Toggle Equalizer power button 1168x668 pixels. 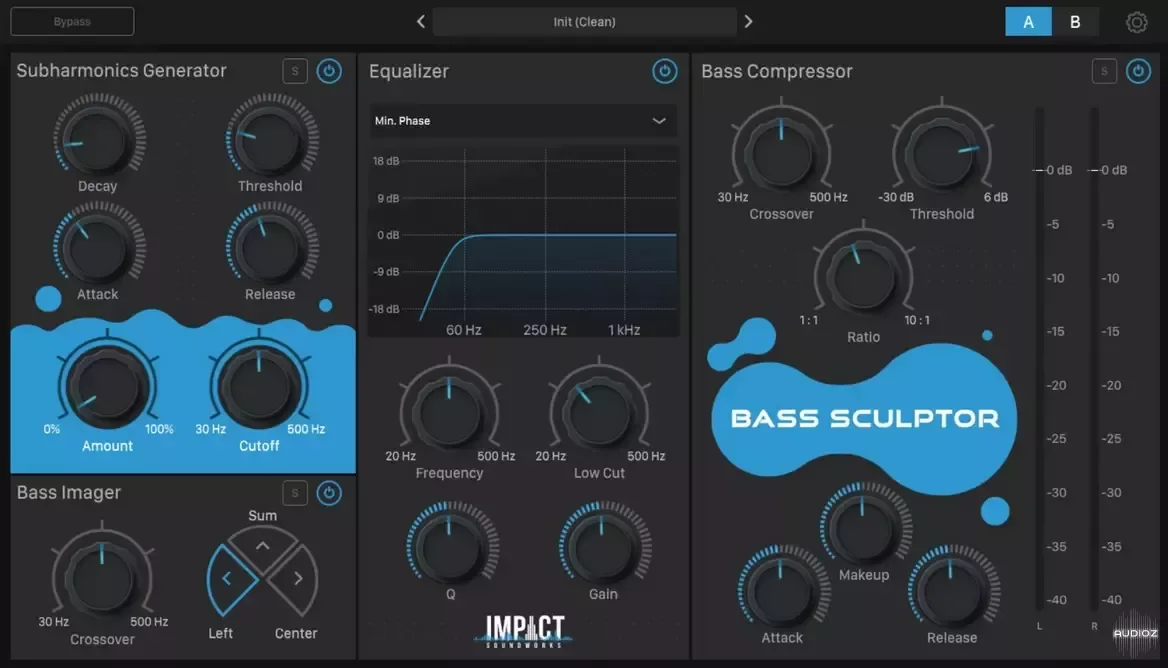tap(664, 71)
